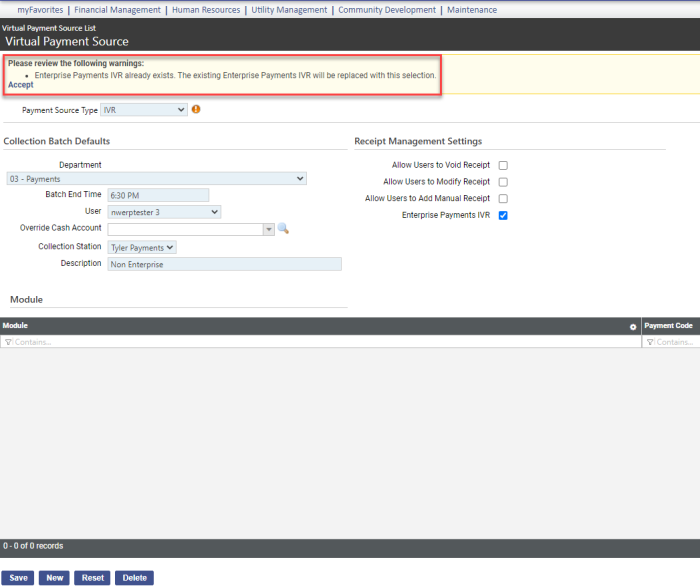Click the orange warning icon beside Payment Source Type

tap(196, 109)
